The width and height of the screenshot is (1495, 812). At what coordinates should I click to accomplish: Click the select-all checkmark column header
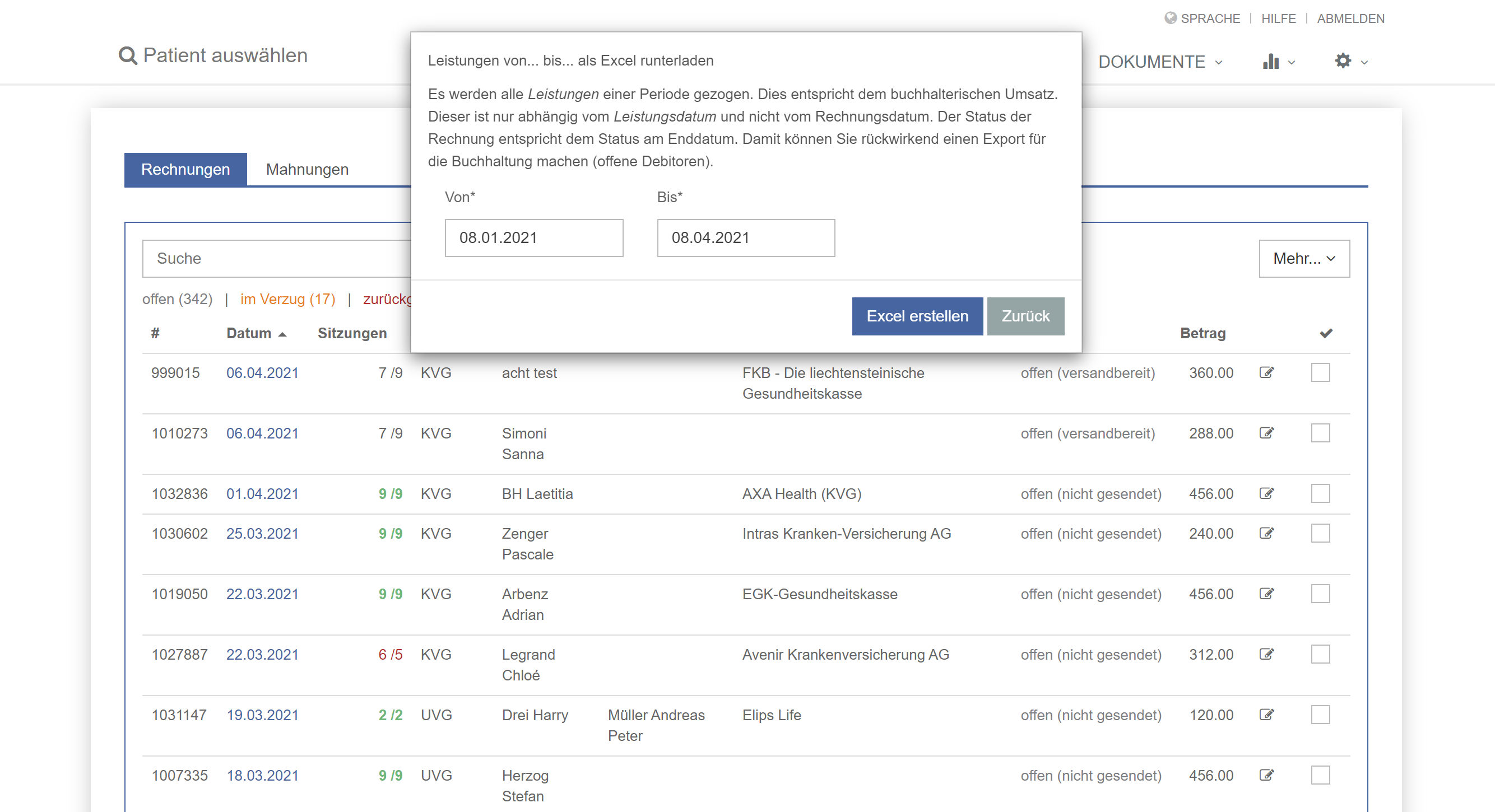point(1326,333)
